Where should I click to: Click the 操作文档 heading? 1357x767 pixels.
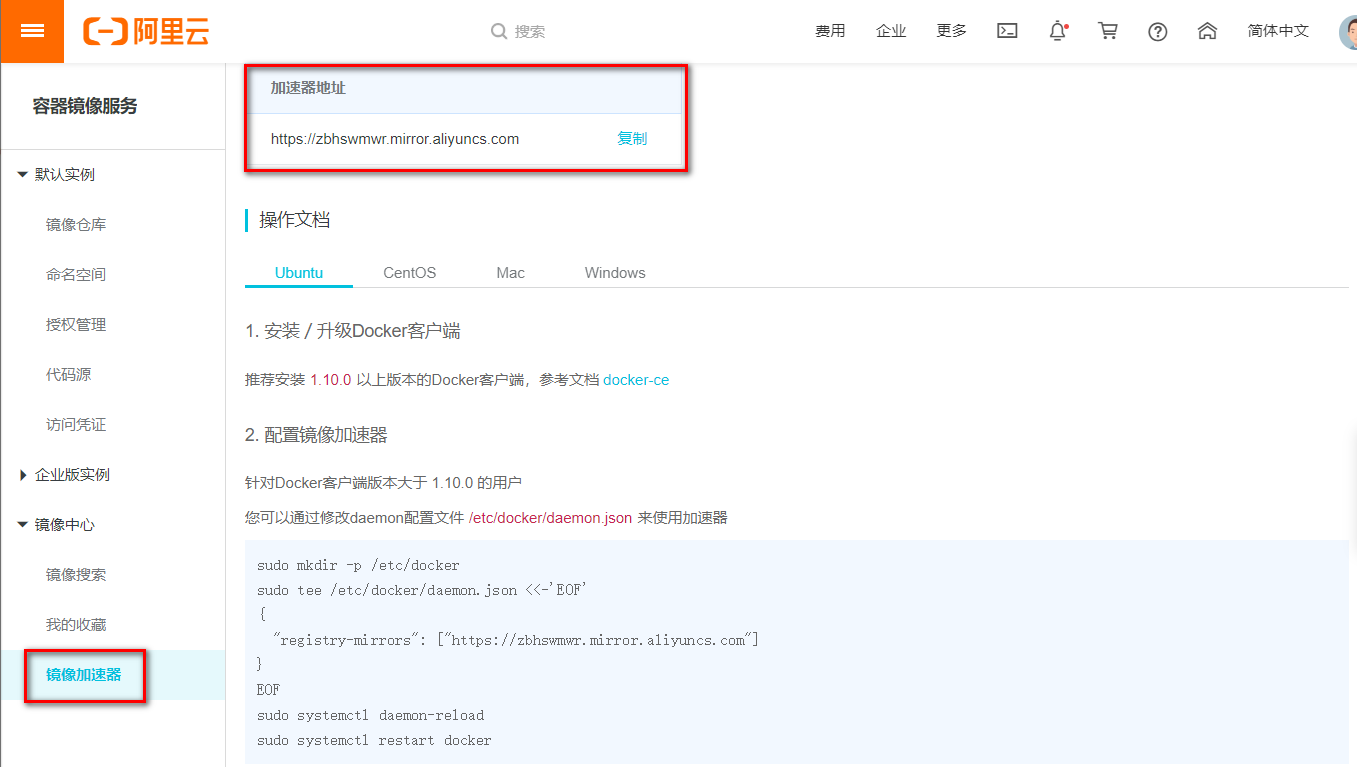(x=294, y=220)
